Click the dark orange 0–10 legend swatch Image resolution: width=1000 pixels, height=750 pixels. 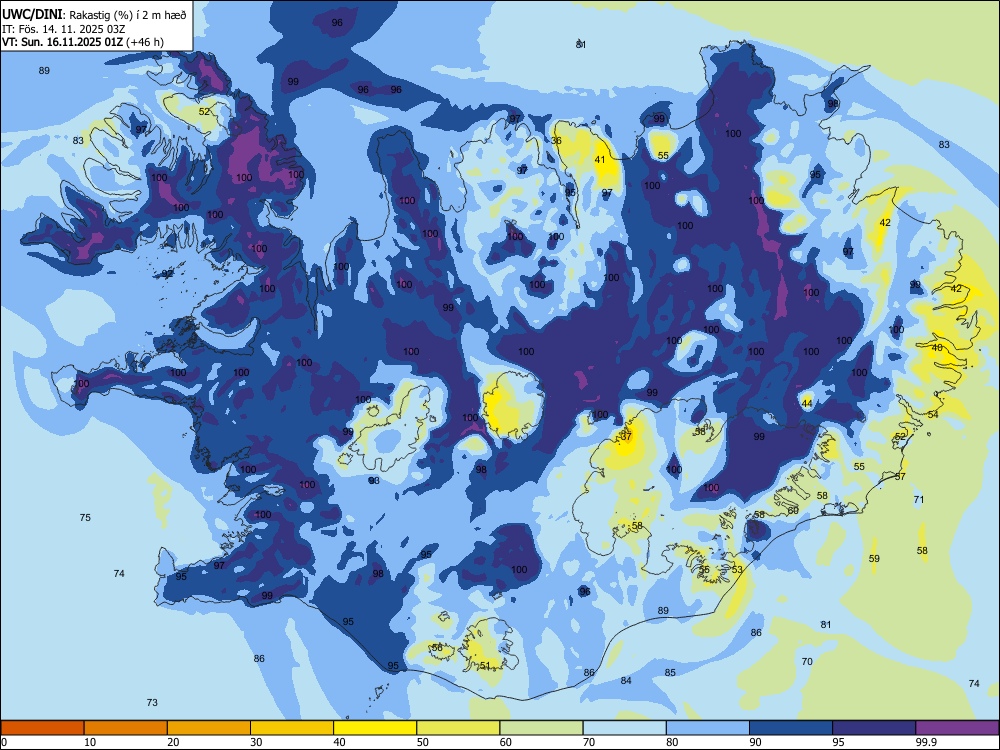(42, 728)
